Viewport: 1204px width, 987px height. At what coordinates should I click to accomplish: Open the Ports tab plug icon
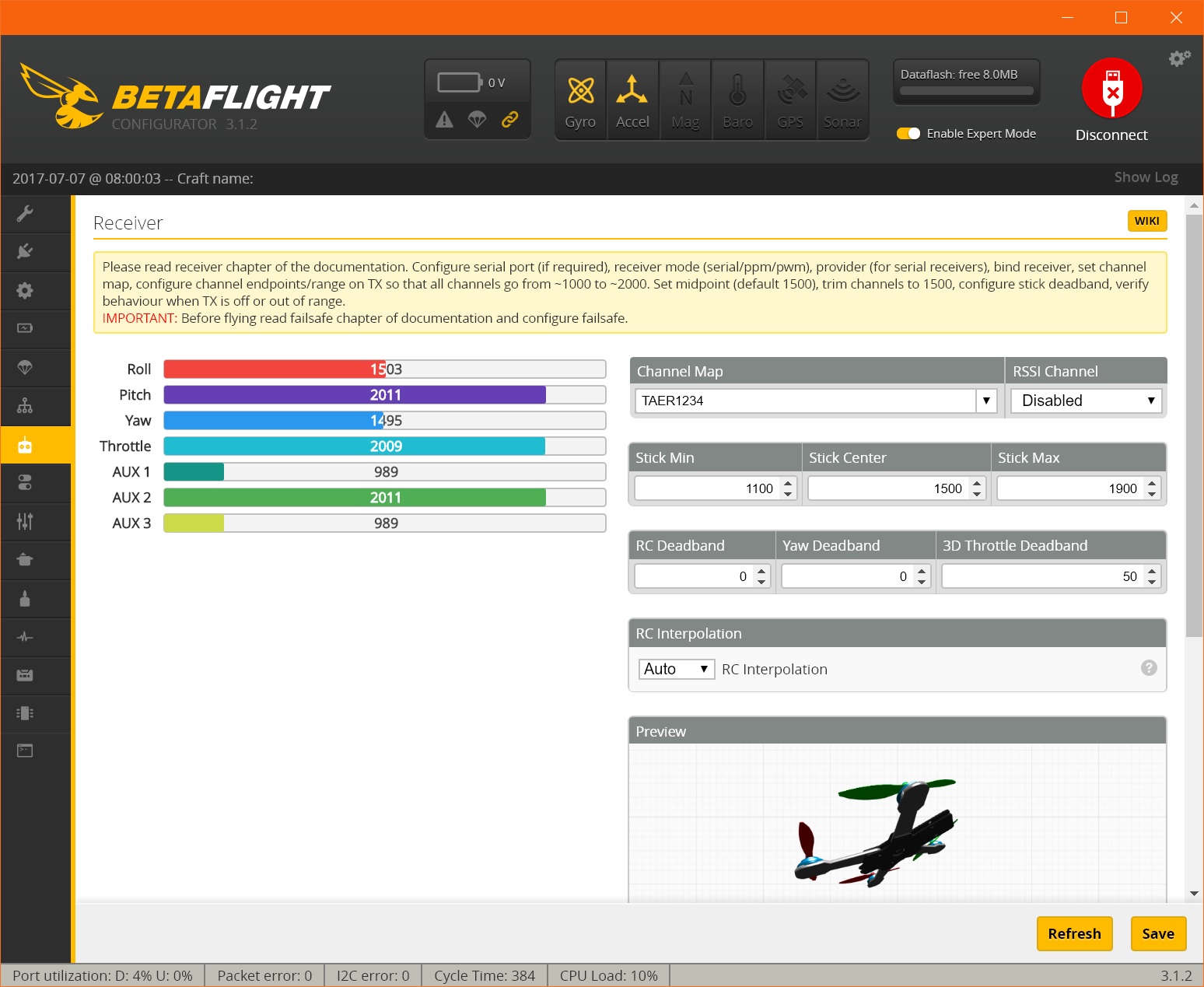pyautogui.click(x=25, y=251)
